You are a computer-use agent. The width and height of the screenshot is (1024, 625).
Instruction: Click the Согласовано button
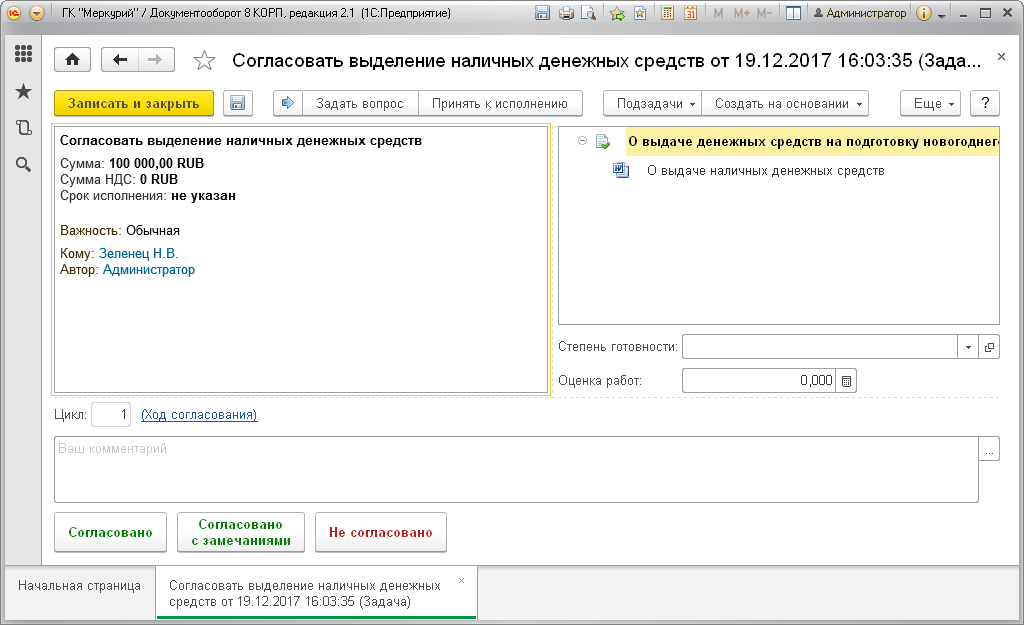point(110,532)
